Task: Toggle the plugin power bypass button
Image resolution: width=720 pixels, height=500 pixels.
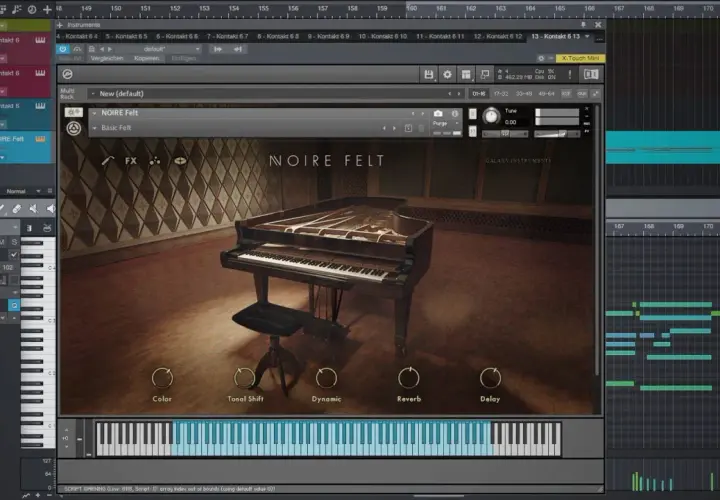Action: pyautogui.click(x=63, y=49)
